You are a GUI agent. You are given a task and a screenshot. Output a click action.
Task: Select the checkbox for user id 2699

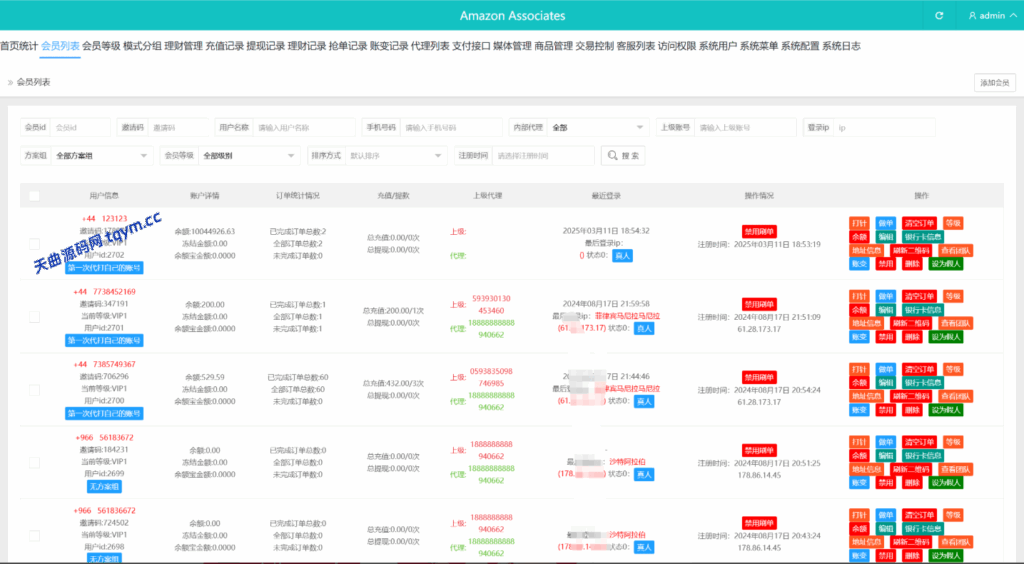click(35, 463)
